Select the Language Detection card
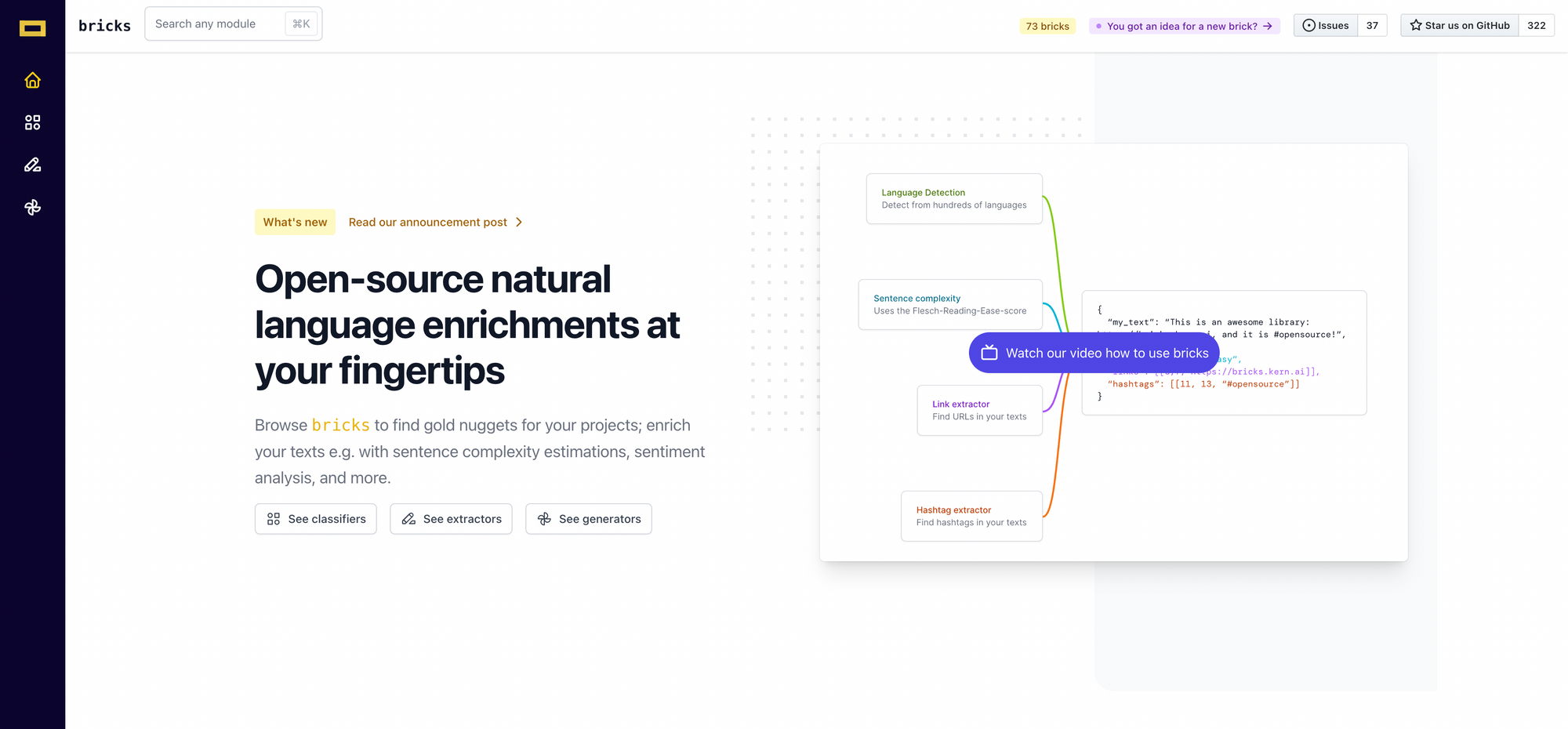This screenshot has height=729, width=1568. [954, 198]
